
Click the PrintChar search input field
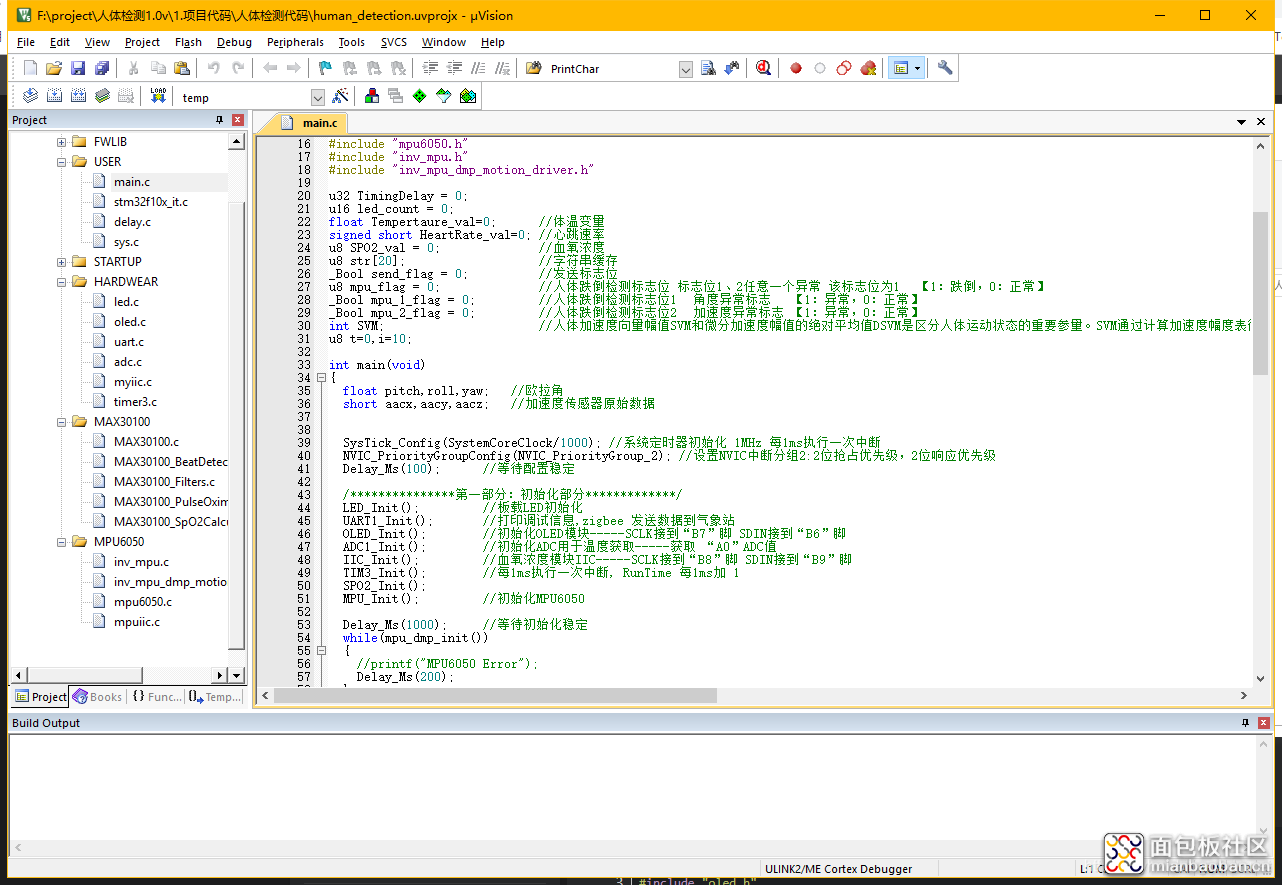pos(613,69)
